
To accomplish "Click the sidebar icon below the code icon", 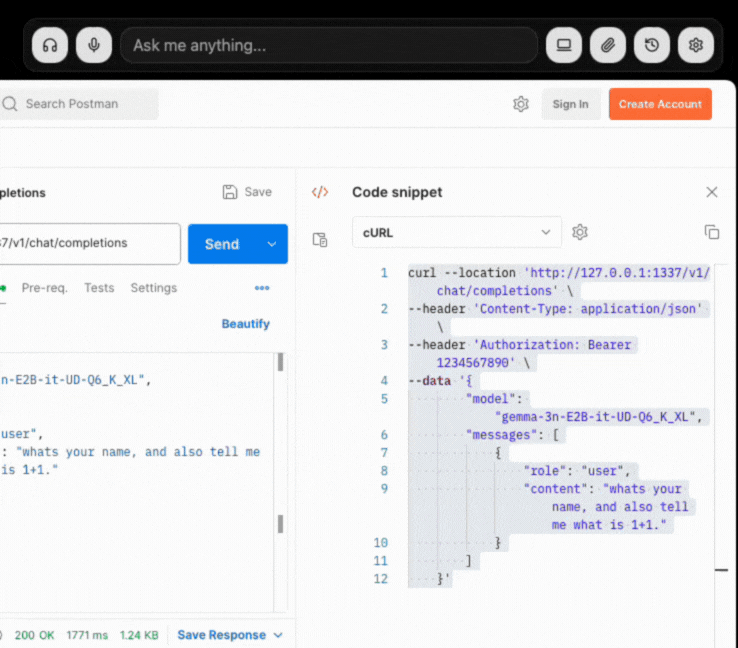I will click(320, 240).
